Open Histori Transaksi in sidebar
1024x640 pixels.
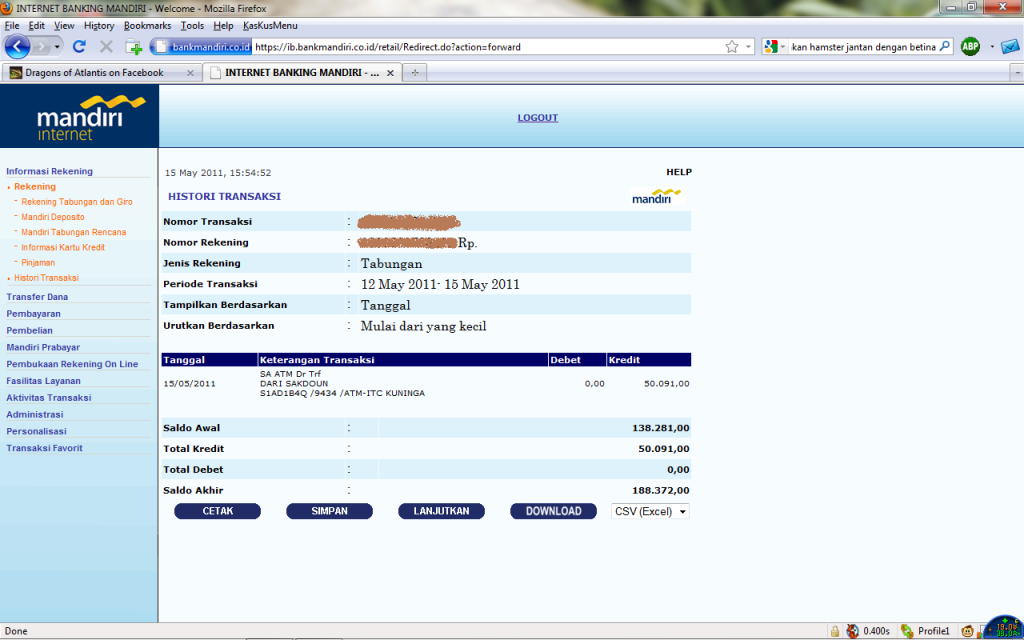click(x=46, y=278)
